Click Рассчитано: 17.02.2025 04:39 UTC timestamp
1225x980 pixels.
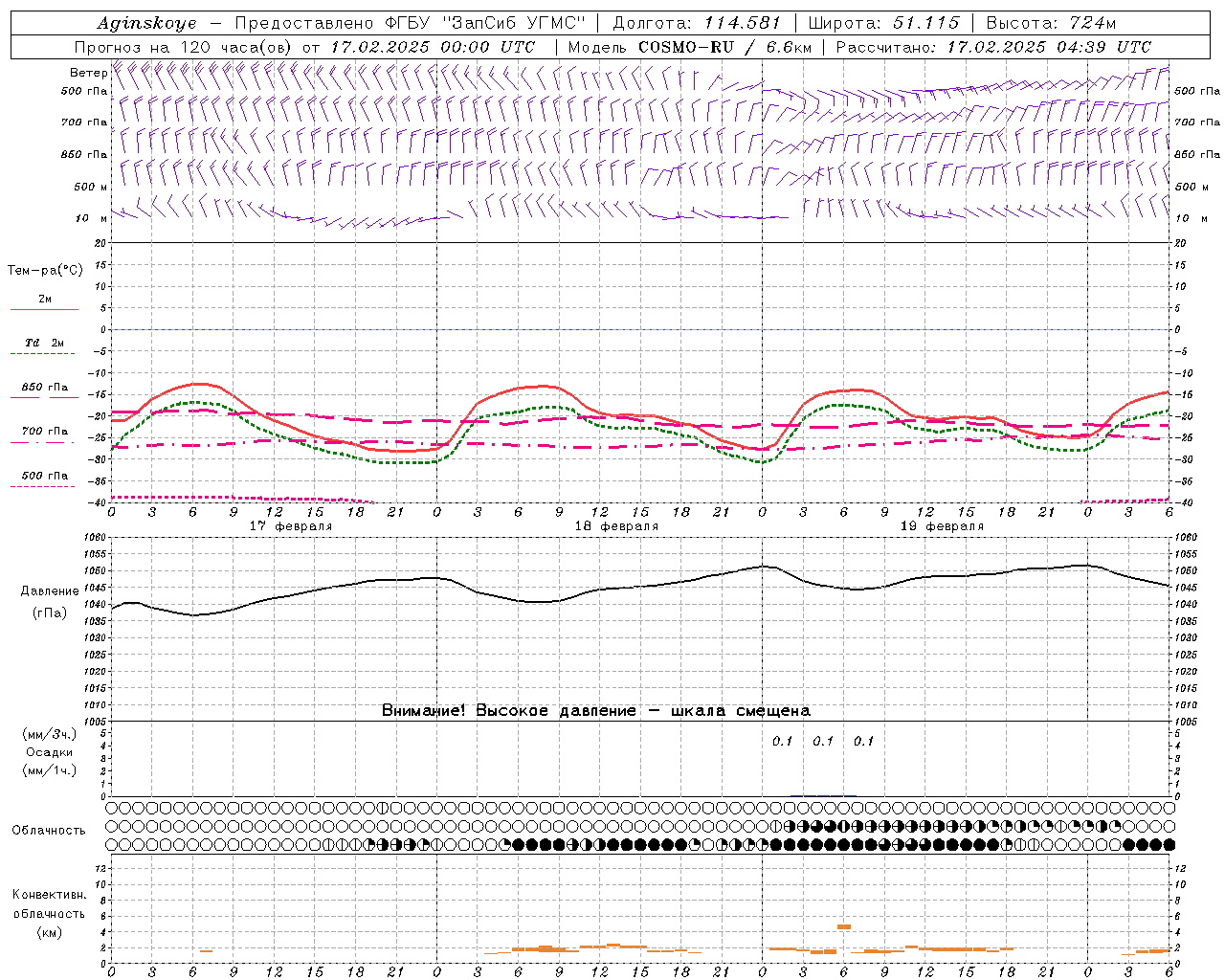coord(993,47)
